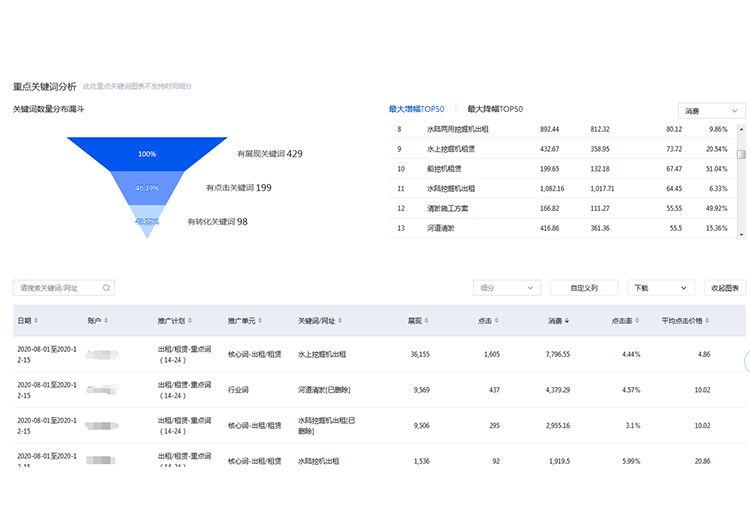Screen dimensions: 750x532
Task: Click the 水陆挖掘机出租 row ranked 11
Action: [450, 188]
